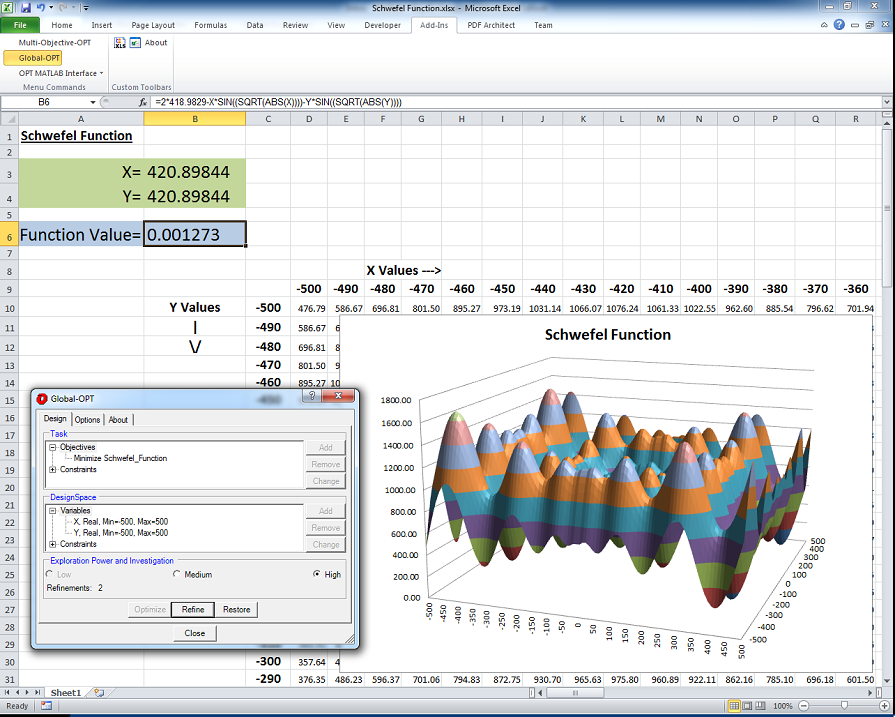Open the Name Box dropdown arrow
895x717 pixels.
93,102
